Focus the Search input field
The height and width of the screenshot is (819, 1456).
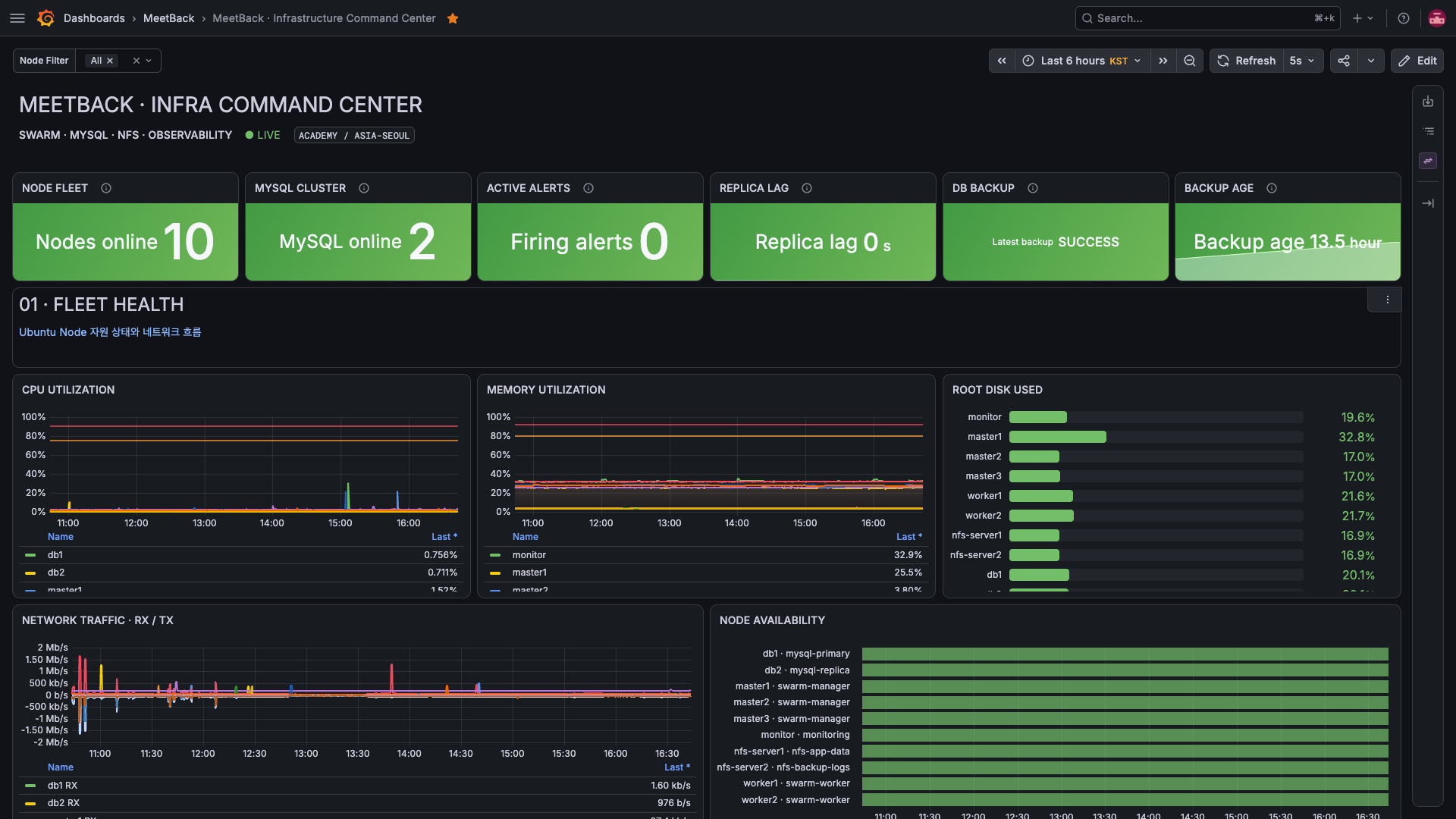coord(1207,18)
